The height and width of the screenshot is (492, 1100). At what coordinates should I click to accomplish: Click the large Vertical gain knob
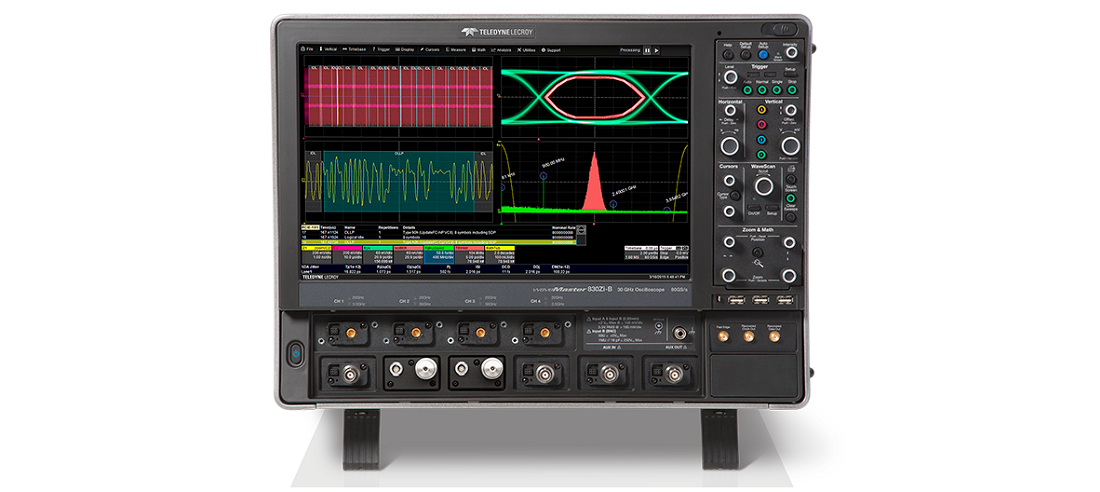tap(789, 145)
